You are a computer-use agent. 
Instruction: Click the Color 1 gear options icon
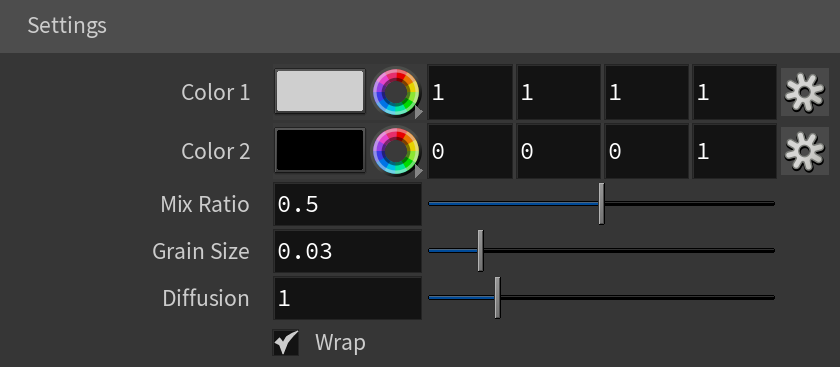tap(805, 92)
